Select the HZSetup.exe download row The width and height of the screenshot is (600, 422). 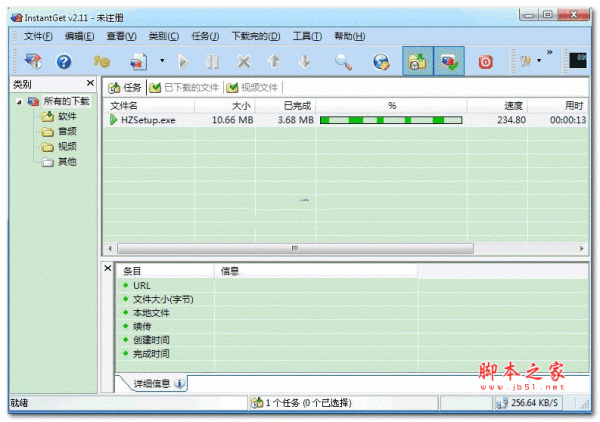click(346, 120)
